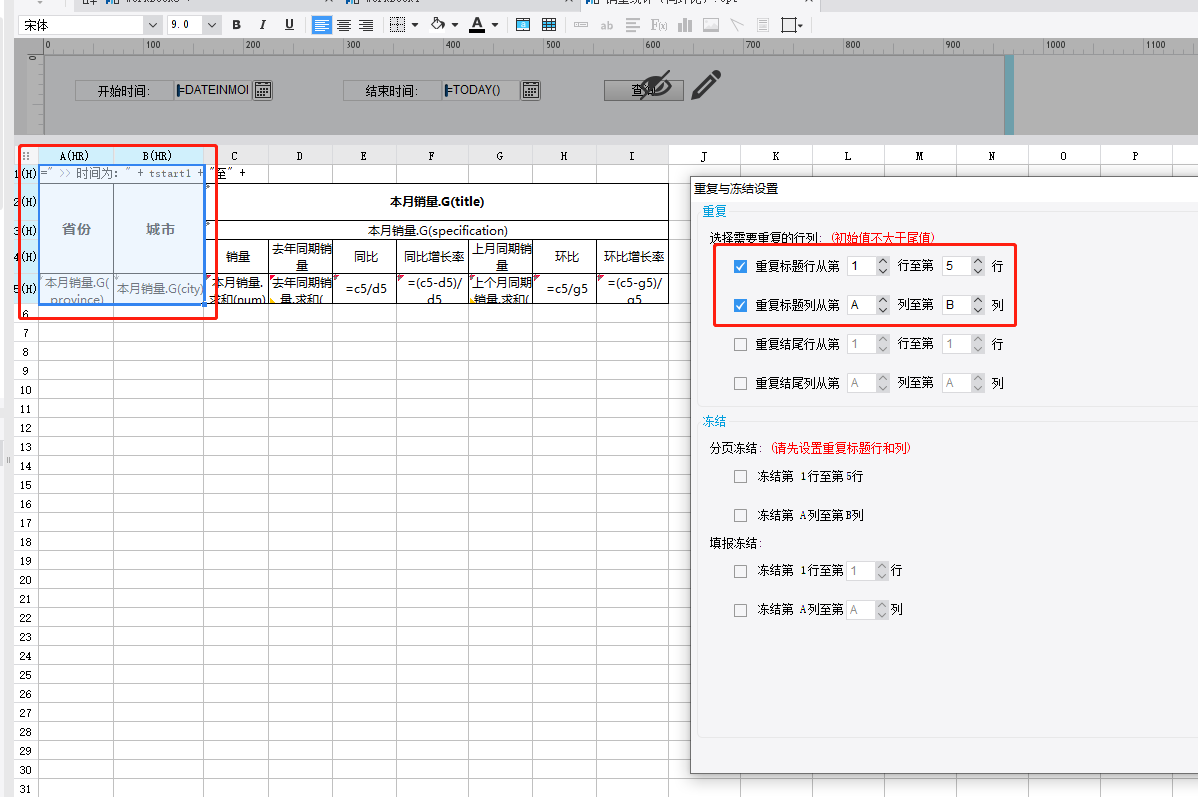This screenshot has width=1198, height=797.
Task: Check the 填报冻结 row freeze checkbox
Action: 740,572
